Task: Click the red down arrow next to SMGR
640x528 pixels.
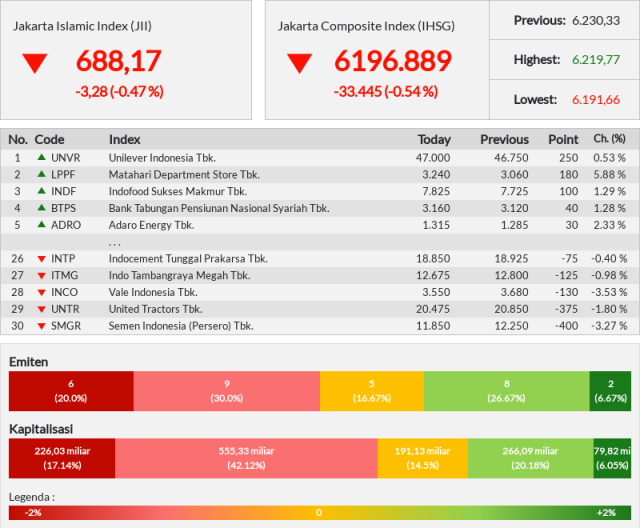Action: pos(42,326)
